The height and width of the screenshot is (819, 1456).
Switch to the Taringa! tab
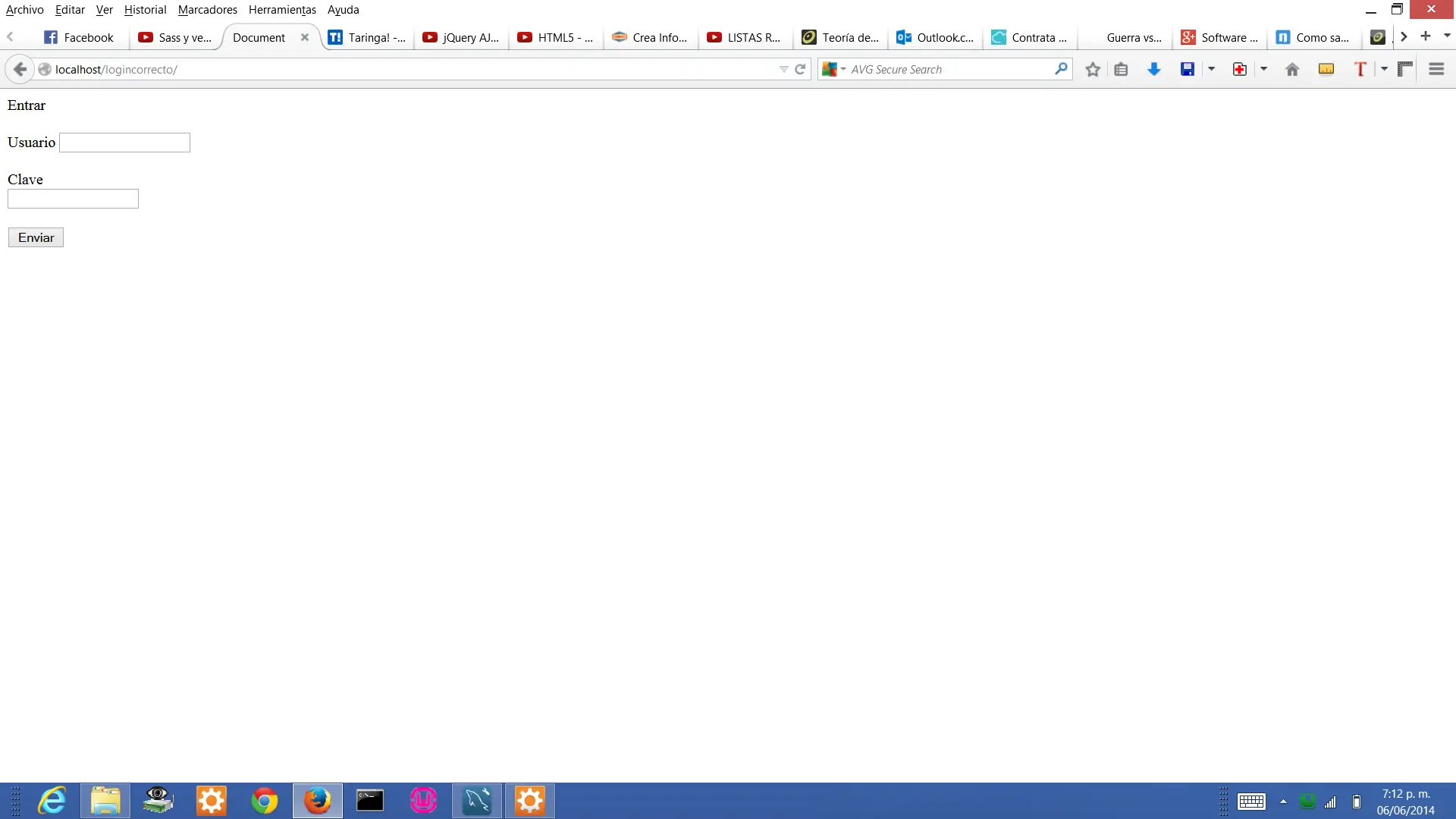[x=369, y=37]
